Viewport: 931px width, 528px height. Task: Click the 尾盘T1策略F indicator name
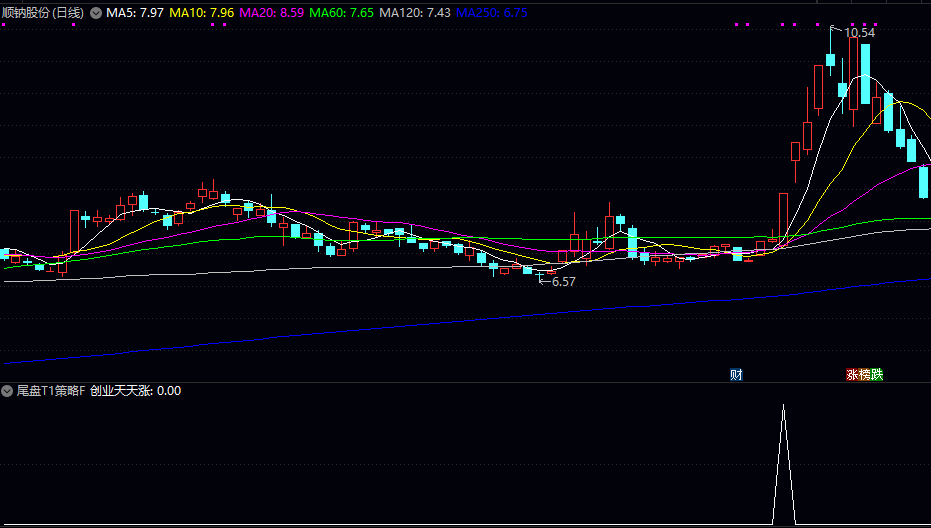(x=51, y=391)
